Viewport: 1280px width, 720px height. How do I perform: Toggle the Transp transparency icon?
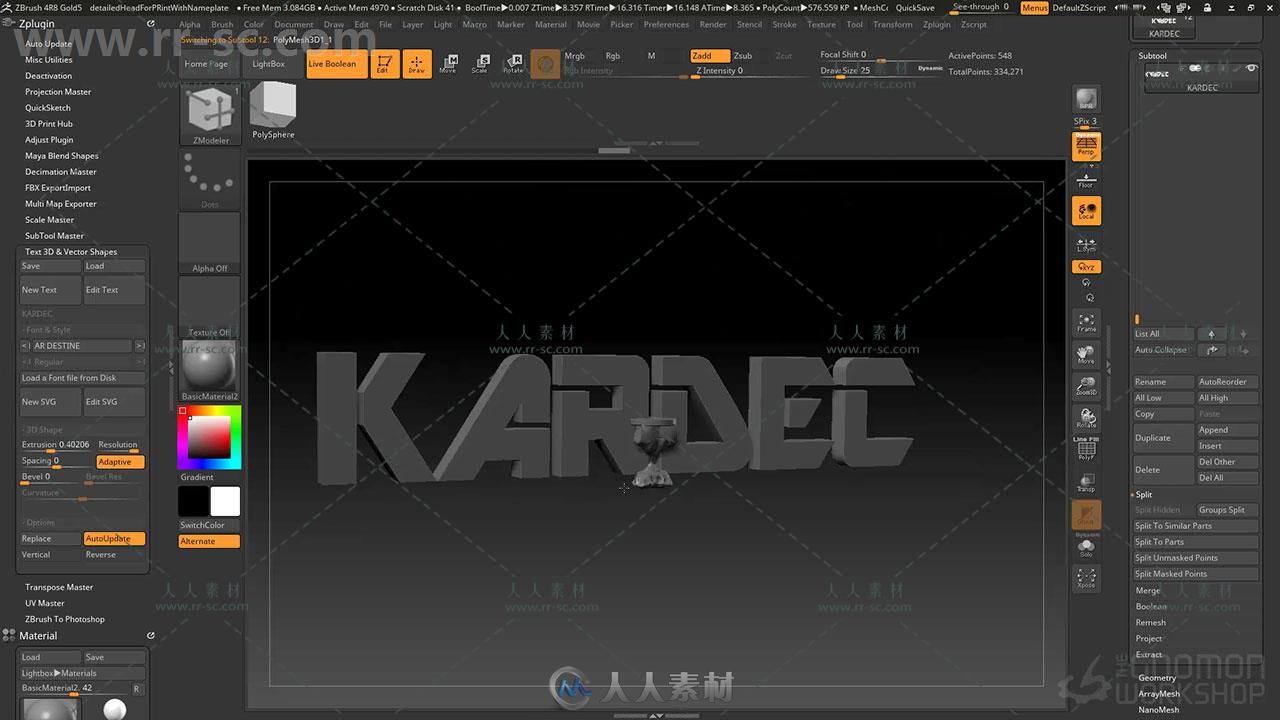pyautogui.click(x=1086, y=482)
